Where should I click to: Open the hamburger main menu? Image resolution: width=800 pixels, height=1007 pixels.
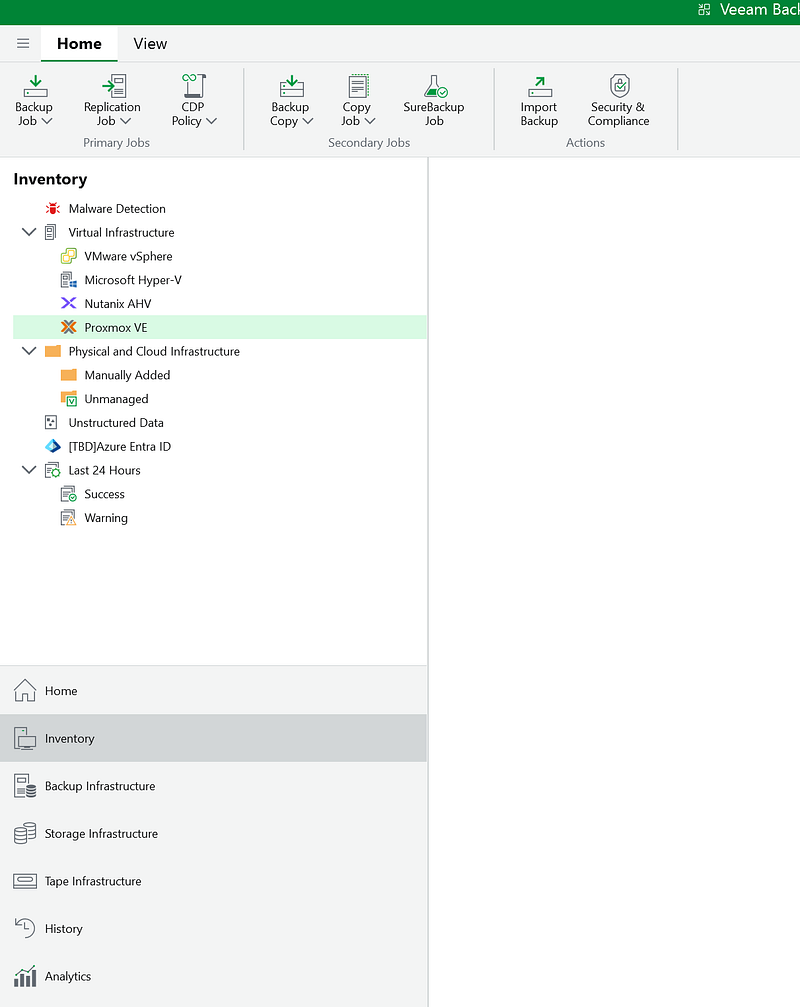coord(23,44)
